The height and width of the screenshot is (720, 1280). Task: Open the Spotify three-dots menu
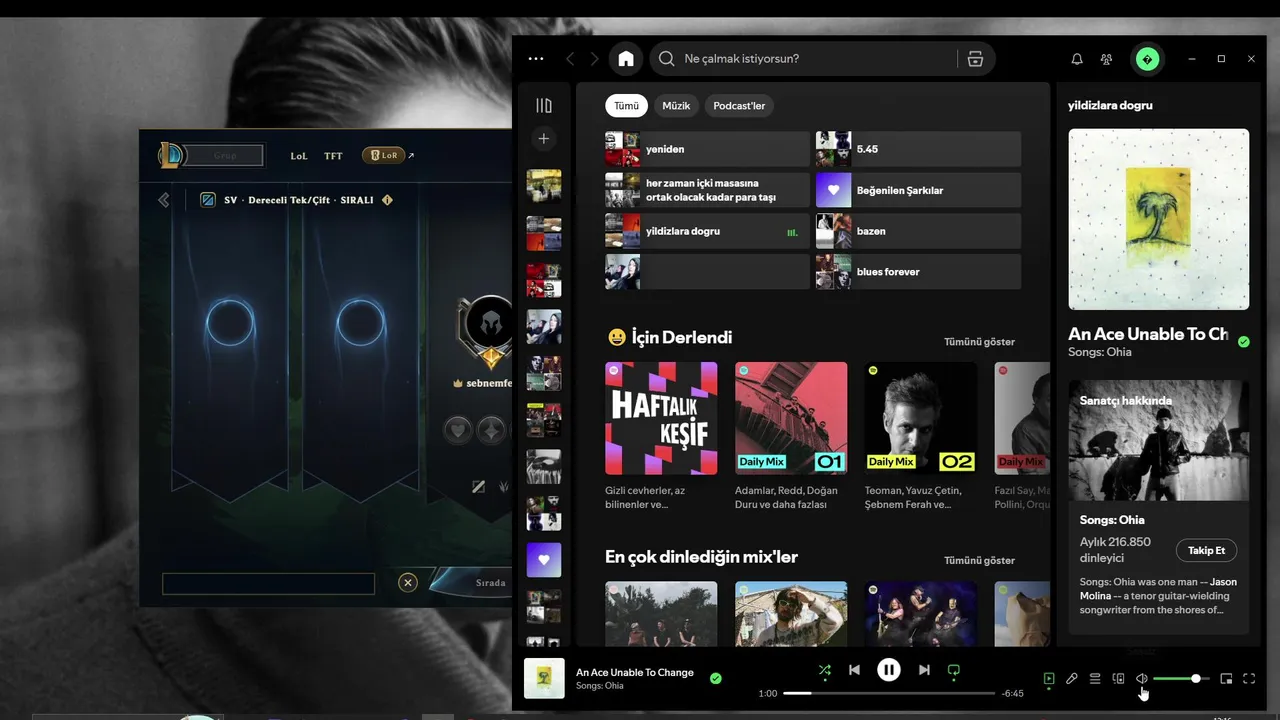tap(536, 59)
